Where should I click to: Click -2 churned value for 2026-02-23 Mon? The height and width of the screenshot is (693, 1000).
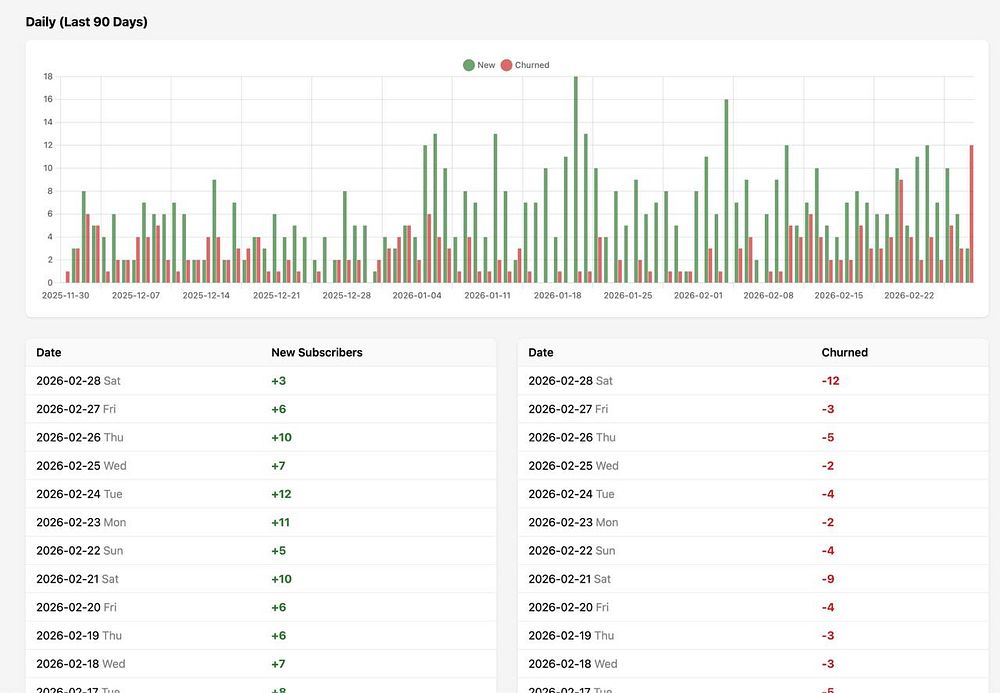[828, 522]
